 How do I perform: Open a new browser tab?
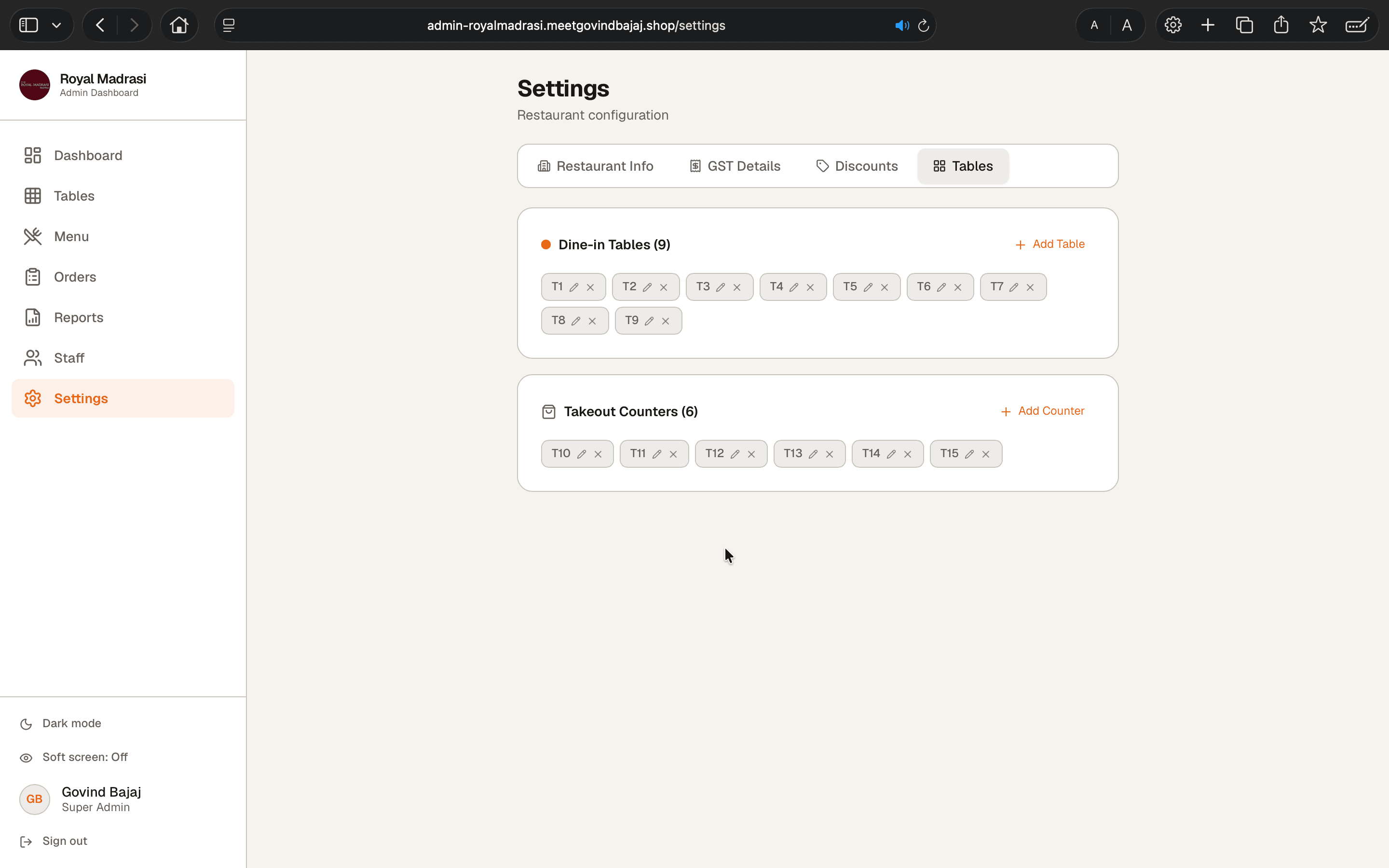coord(1208,25)
